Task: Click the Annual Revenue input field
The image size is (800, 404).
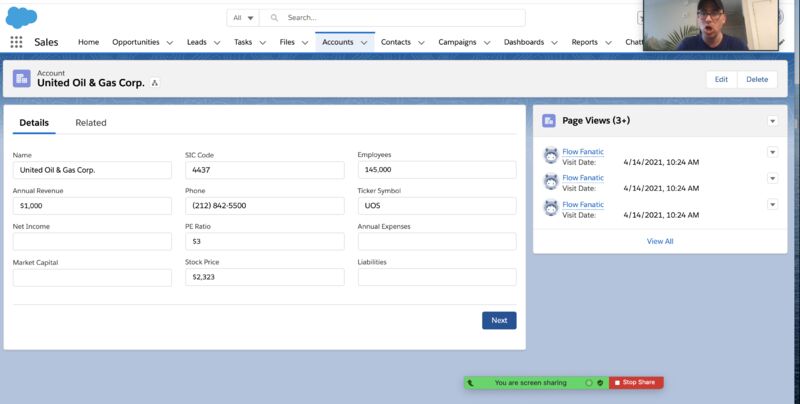Action: [x=92, y=206]
